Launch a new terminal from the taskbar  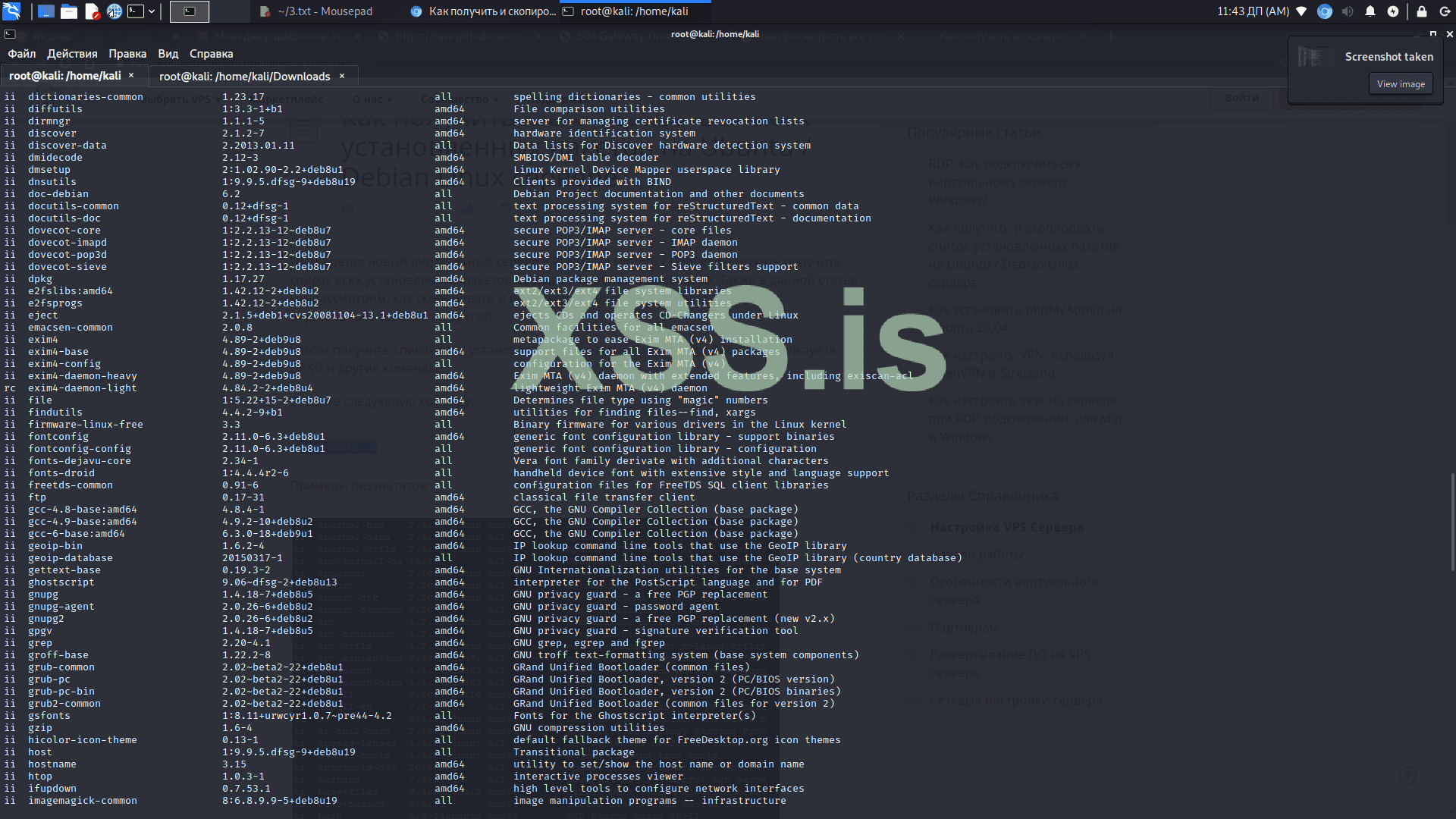(x=136, y=11)
